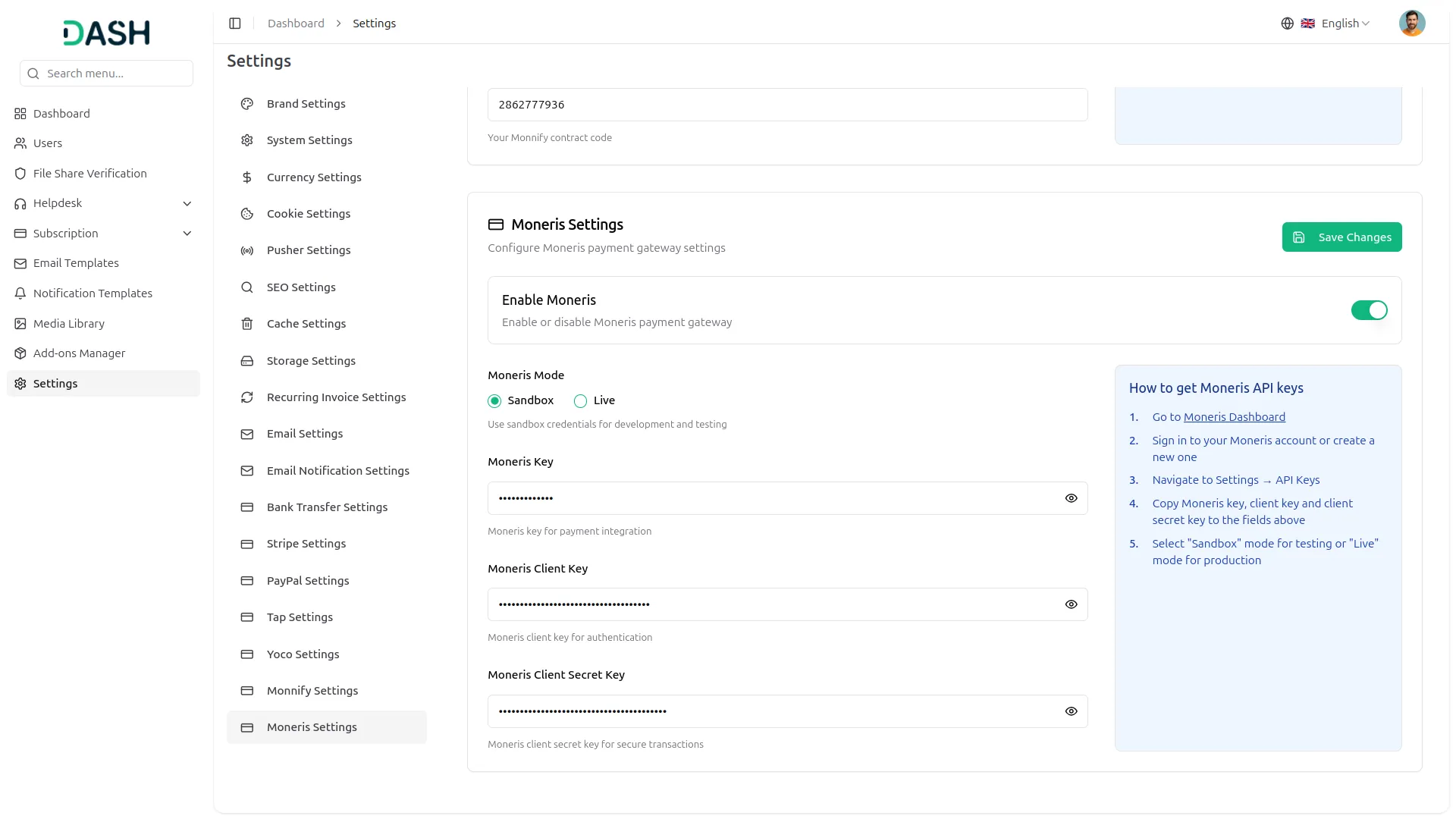Open Notification Templates in sidebar
This screenshot has height=819, width=1456.
tap(103, 293)
